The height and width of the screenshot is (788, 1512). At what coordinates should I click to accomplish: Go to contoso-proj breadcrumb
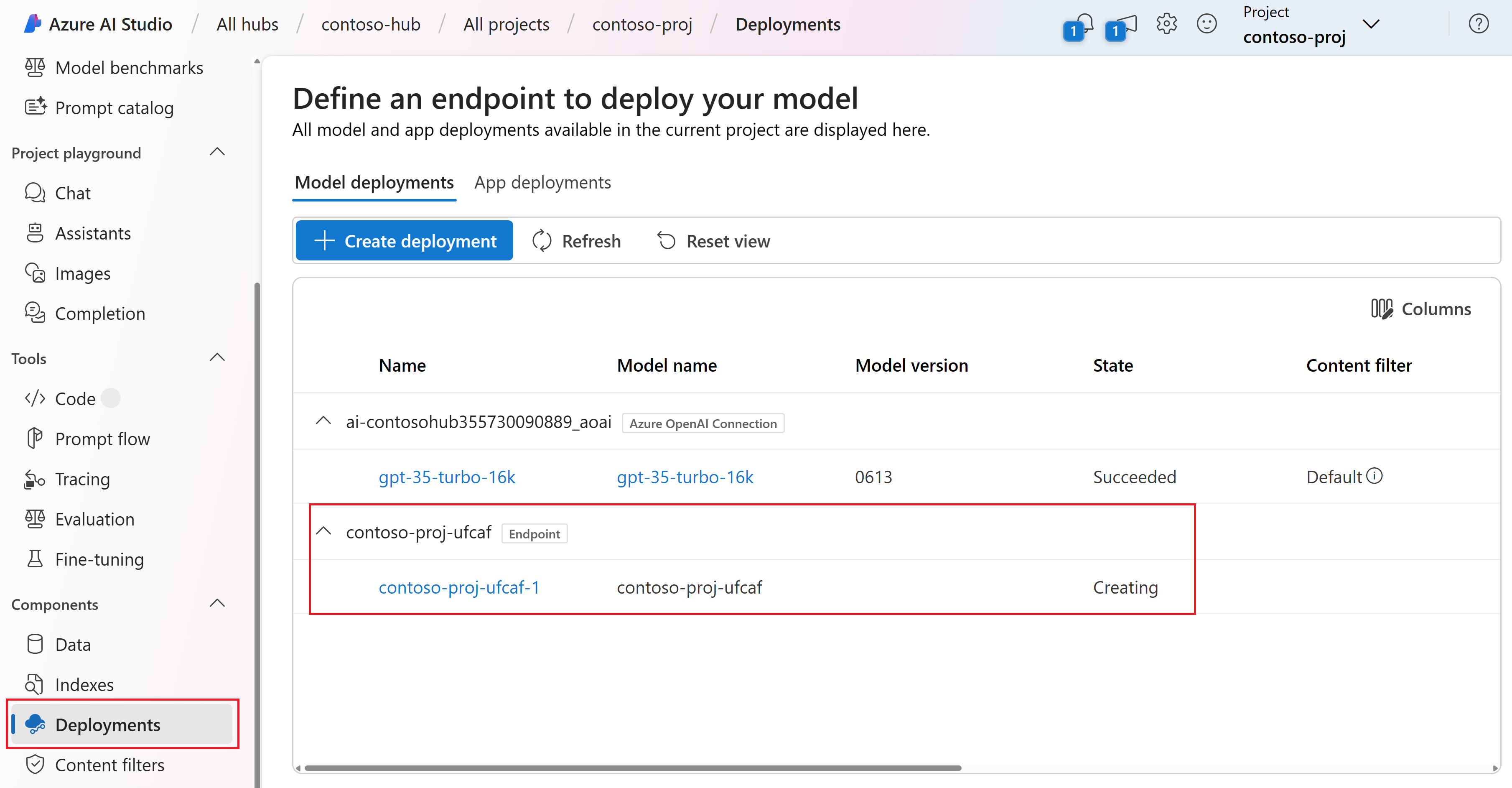(x=642, y=24)
